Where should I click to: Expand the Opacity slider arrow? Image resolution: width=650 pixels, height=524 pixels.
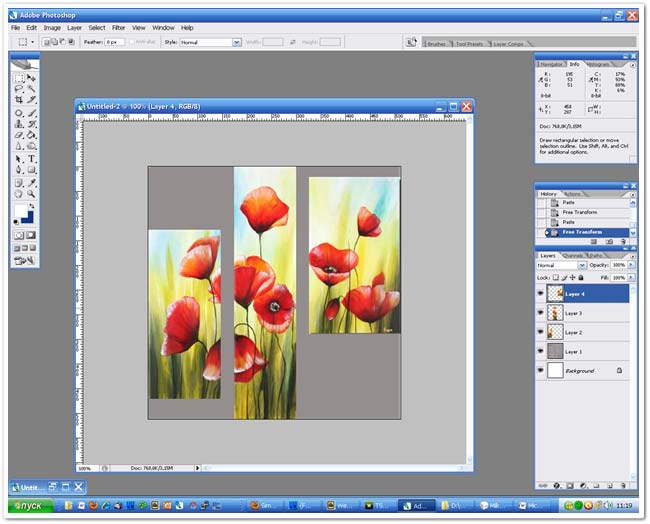click(x=630, y=265)
